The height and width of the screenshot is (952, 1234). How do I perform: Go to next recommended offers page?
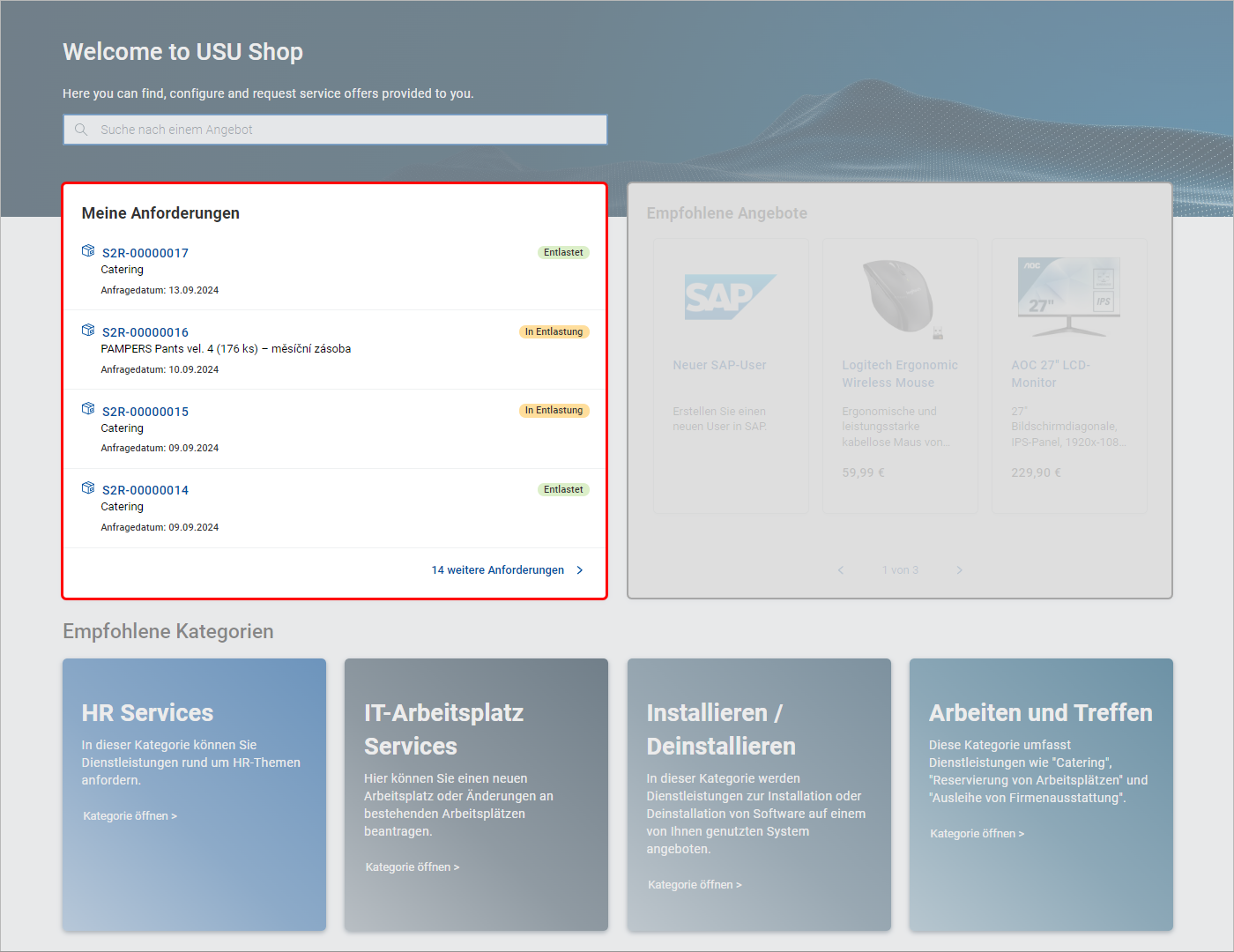coord(959,570)
